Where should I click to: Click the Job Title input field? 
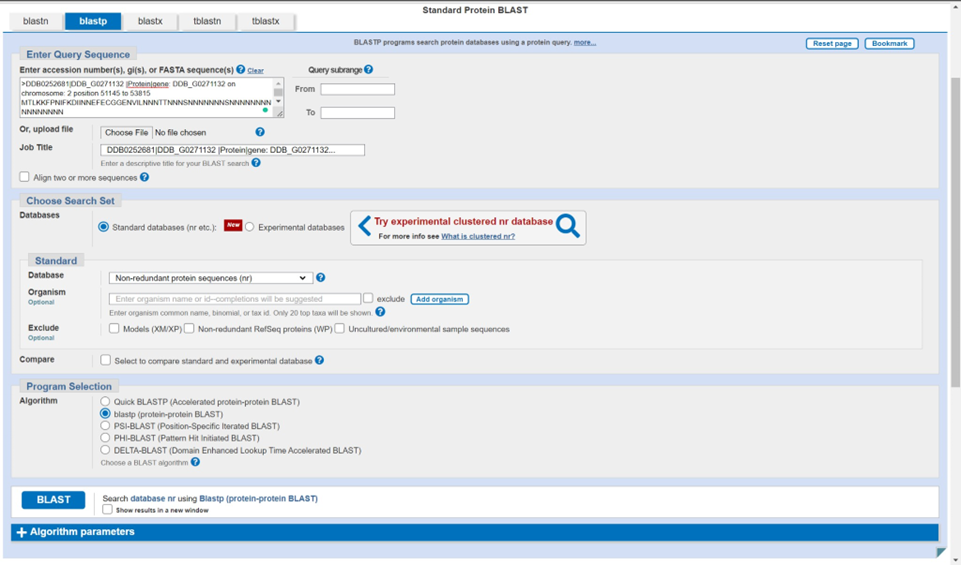232,150
